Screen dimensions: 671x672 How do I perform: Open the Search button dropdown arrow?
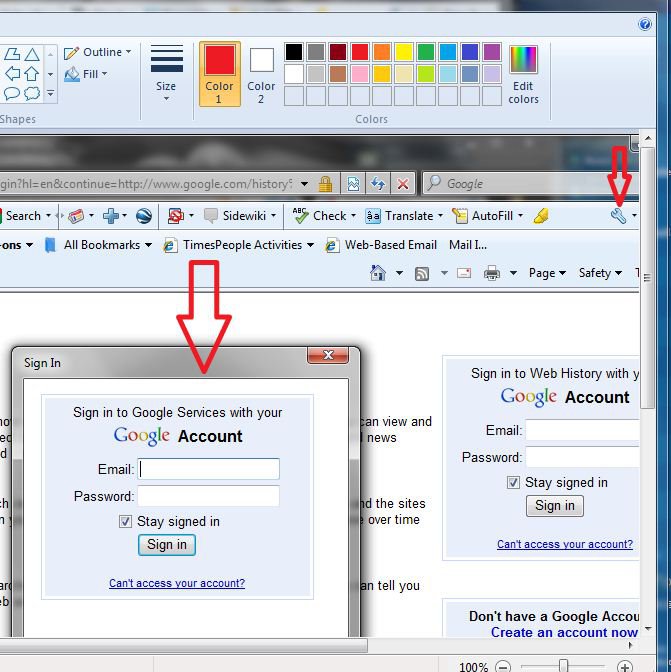click(48, 216)
